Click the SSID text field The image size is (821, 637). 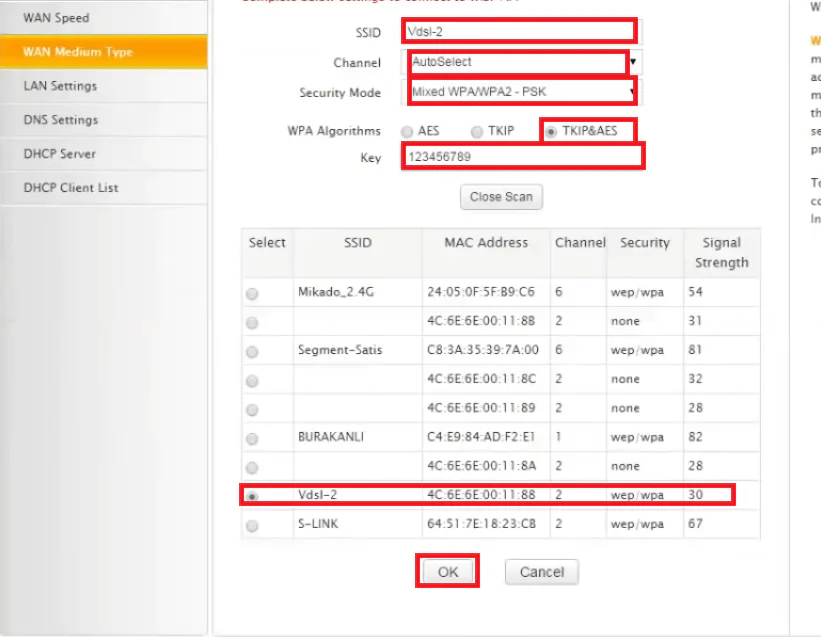point(519,31)
